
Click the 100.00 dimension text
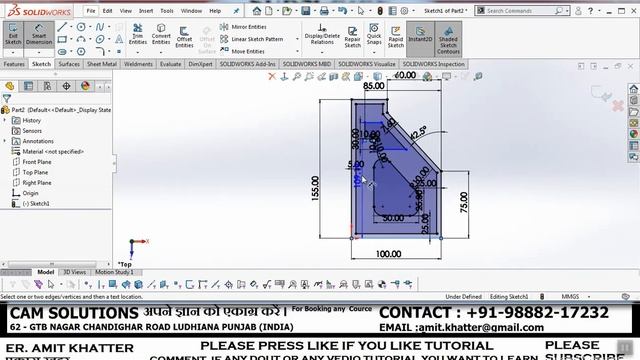(389, 254)
